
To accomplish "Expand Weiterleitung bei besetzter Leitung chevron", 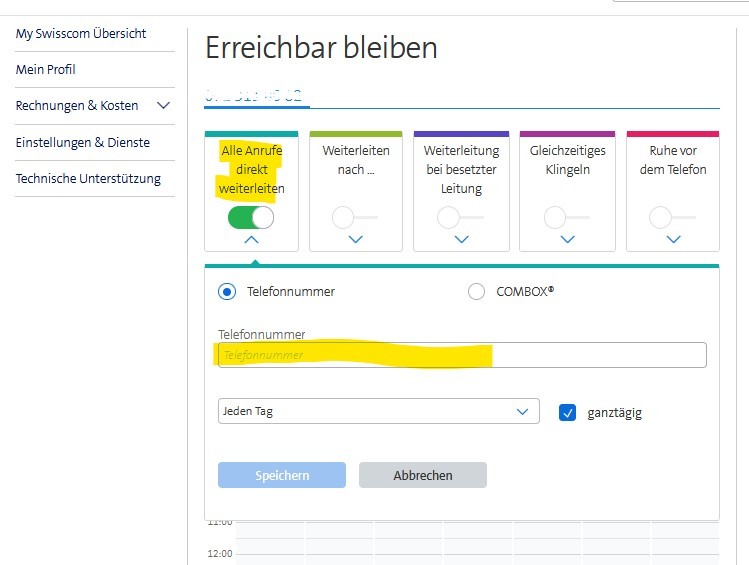I will click(x=461, y=239).
